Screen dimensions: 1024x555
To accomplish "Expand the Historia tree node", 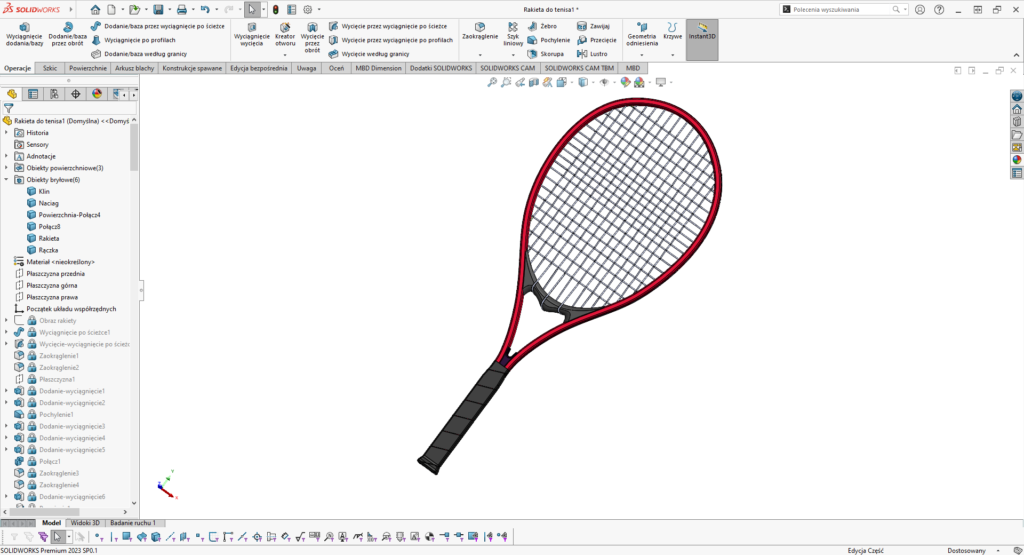I will pos(7,132).
